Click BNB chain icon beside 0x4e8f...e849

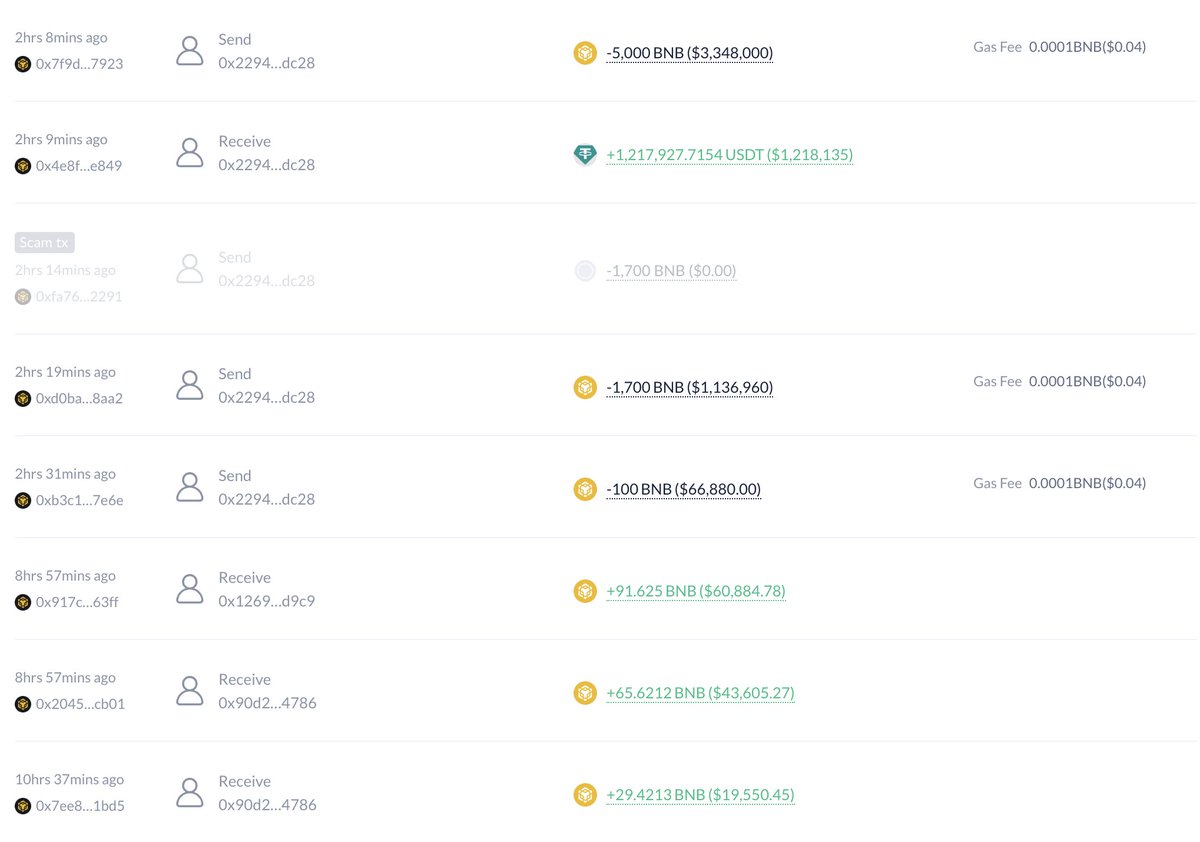click(x=23, y=166)
